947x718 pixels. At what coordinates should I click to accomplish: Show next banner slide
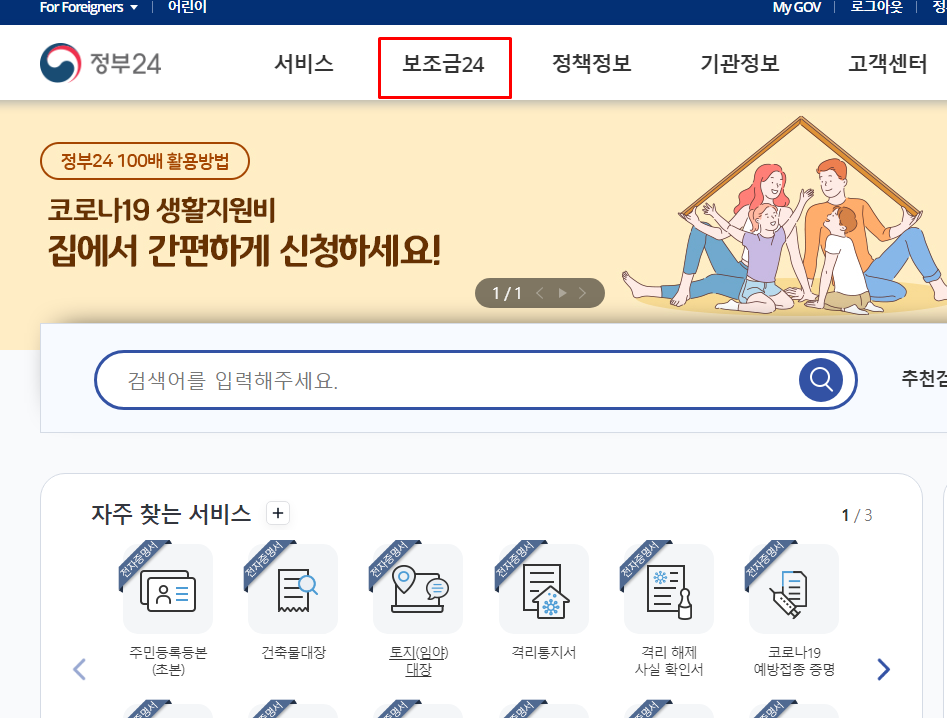tap(582, 293)
